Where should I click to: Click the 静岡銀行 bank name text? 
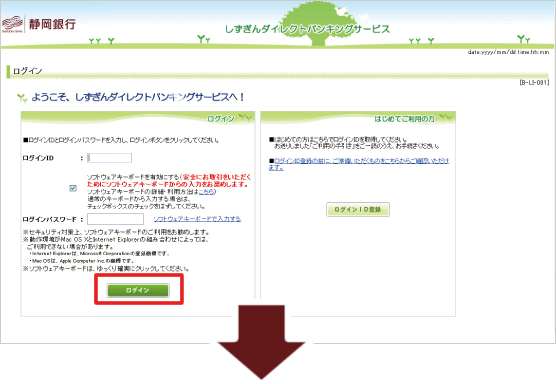(x=52, y=24)
